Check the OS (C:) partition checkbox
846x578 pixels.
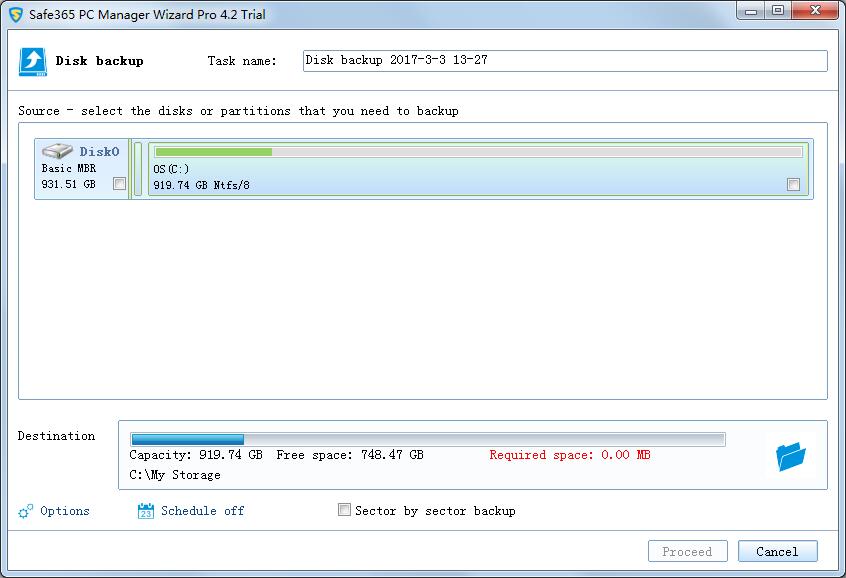click(793, 184)
